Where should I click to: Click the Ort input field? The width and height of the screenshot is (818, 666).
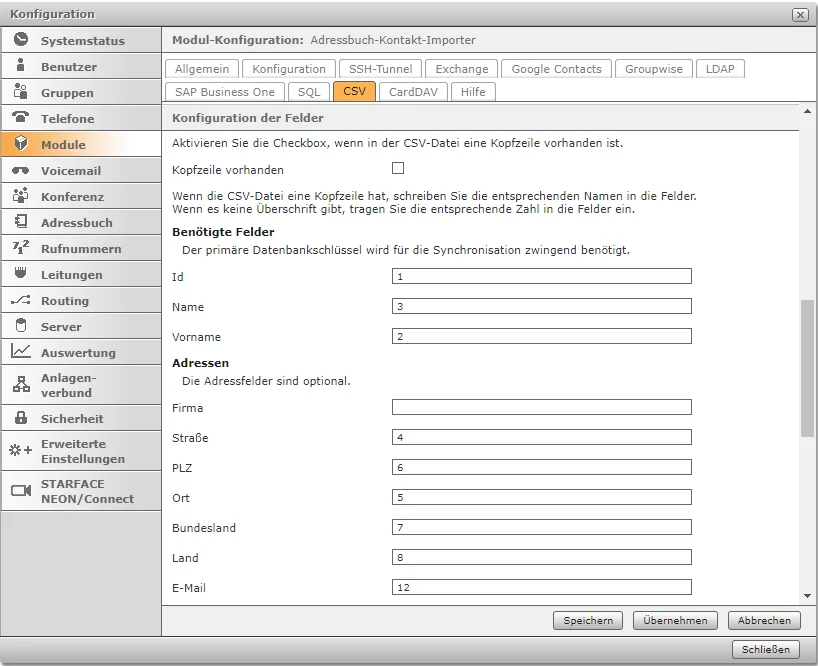click(542, 497)
